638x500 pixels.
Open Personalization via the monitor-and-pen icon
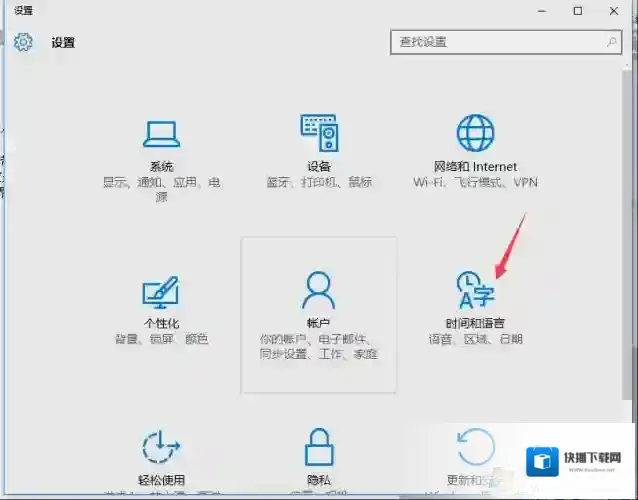click(161, 292)
